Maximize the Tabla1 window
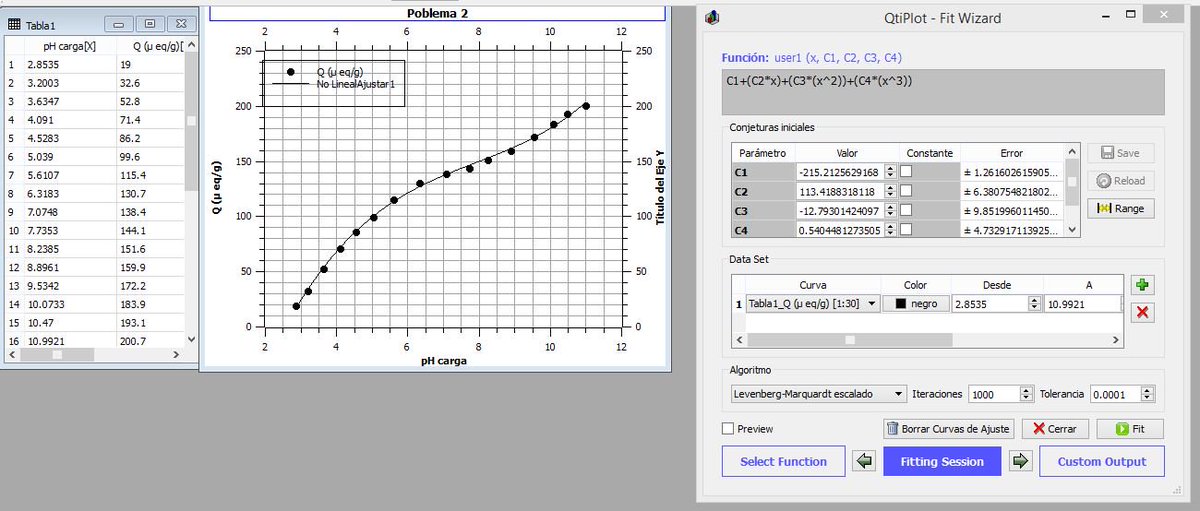Screen dimensions: 1200x511 [x=150, y=23]
